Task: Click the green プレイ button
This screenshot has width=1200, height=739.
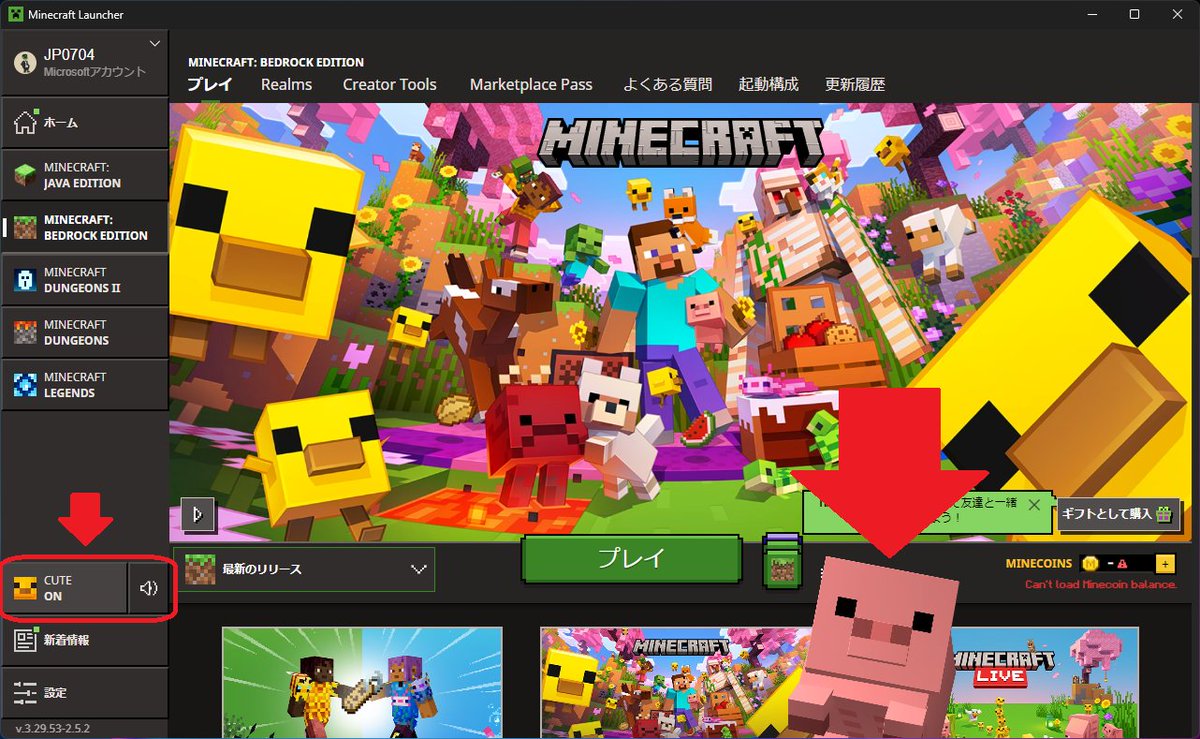Action: [x=631, y=559]
